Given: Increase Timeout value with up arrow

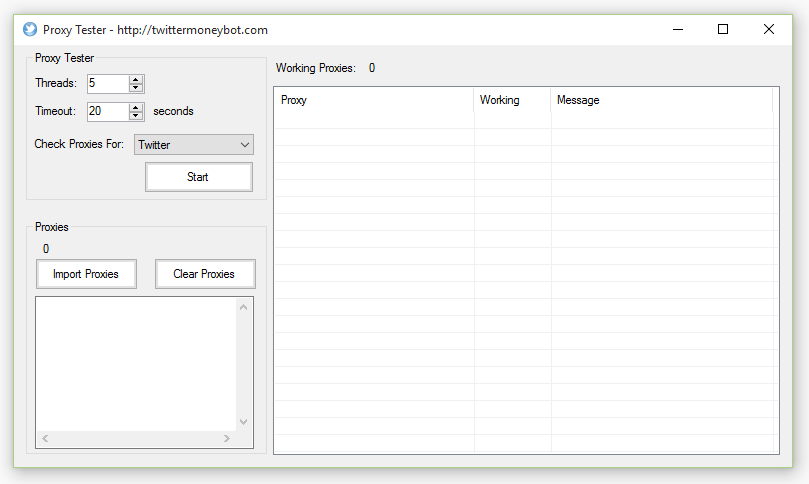Looking at the screenshot, I should click(x=136, y=107).
